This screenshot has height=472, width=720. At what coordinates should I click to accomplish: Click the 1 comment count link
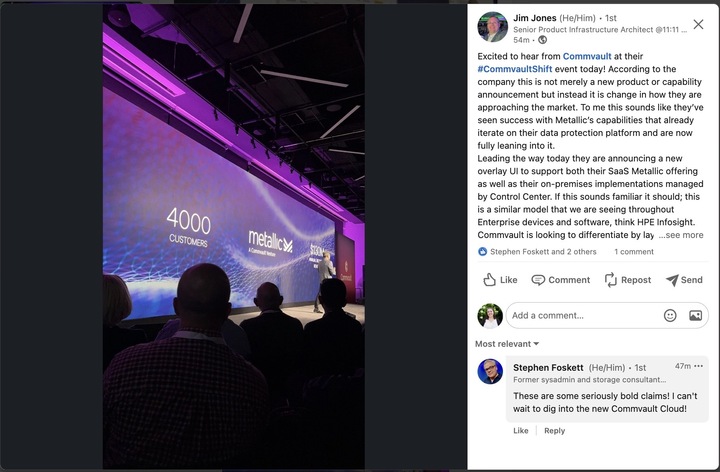634,252
